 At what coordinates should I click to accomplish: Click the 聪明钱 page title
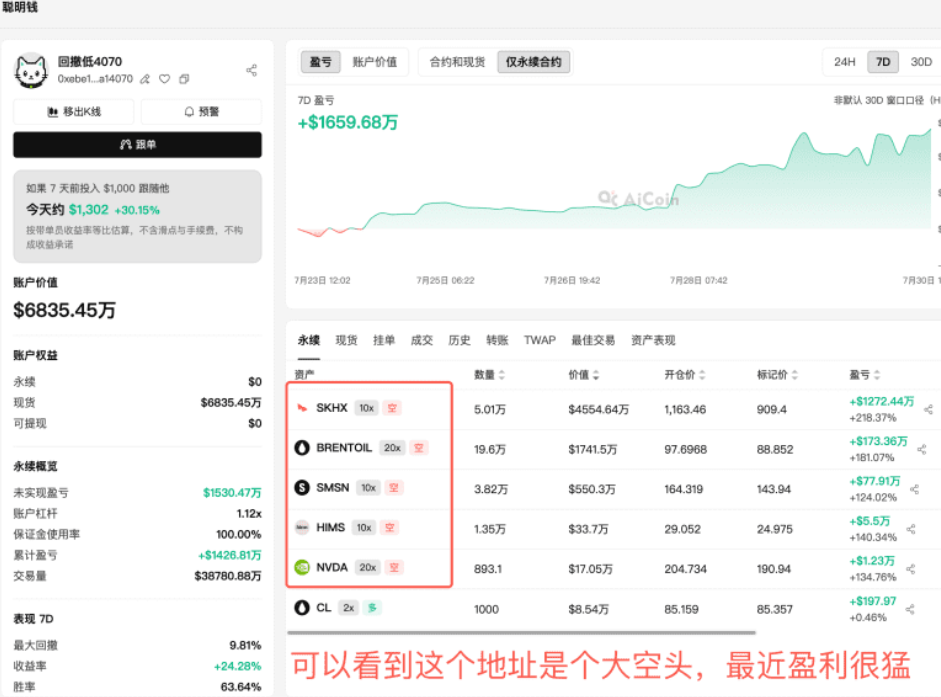20,7
